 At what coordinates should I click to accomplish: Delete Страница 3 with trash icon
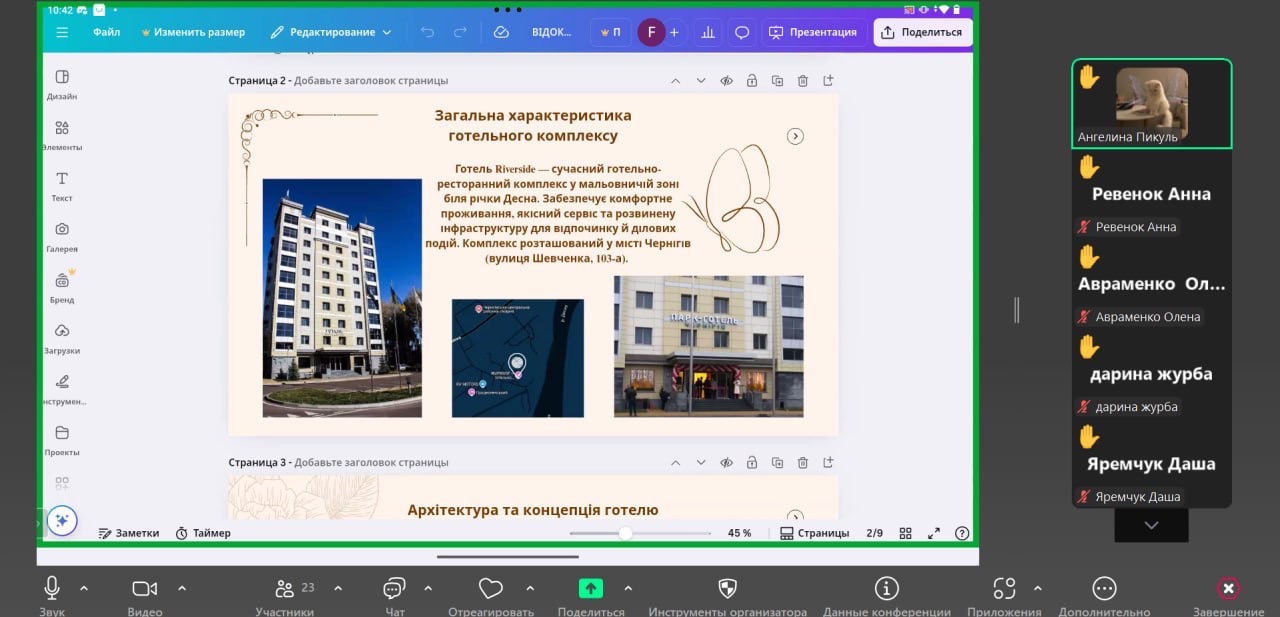(x=803, y=463)
